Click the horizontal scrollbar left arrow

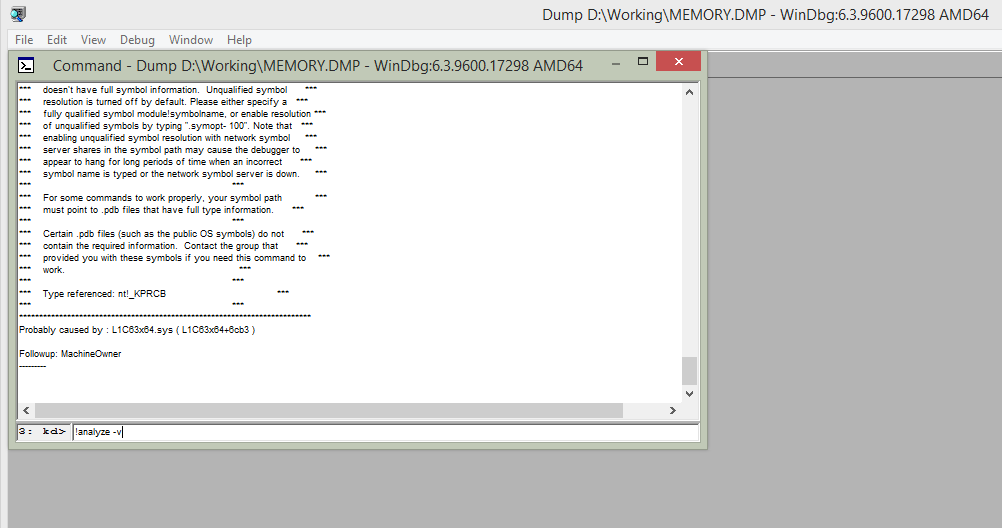point(26,410)
